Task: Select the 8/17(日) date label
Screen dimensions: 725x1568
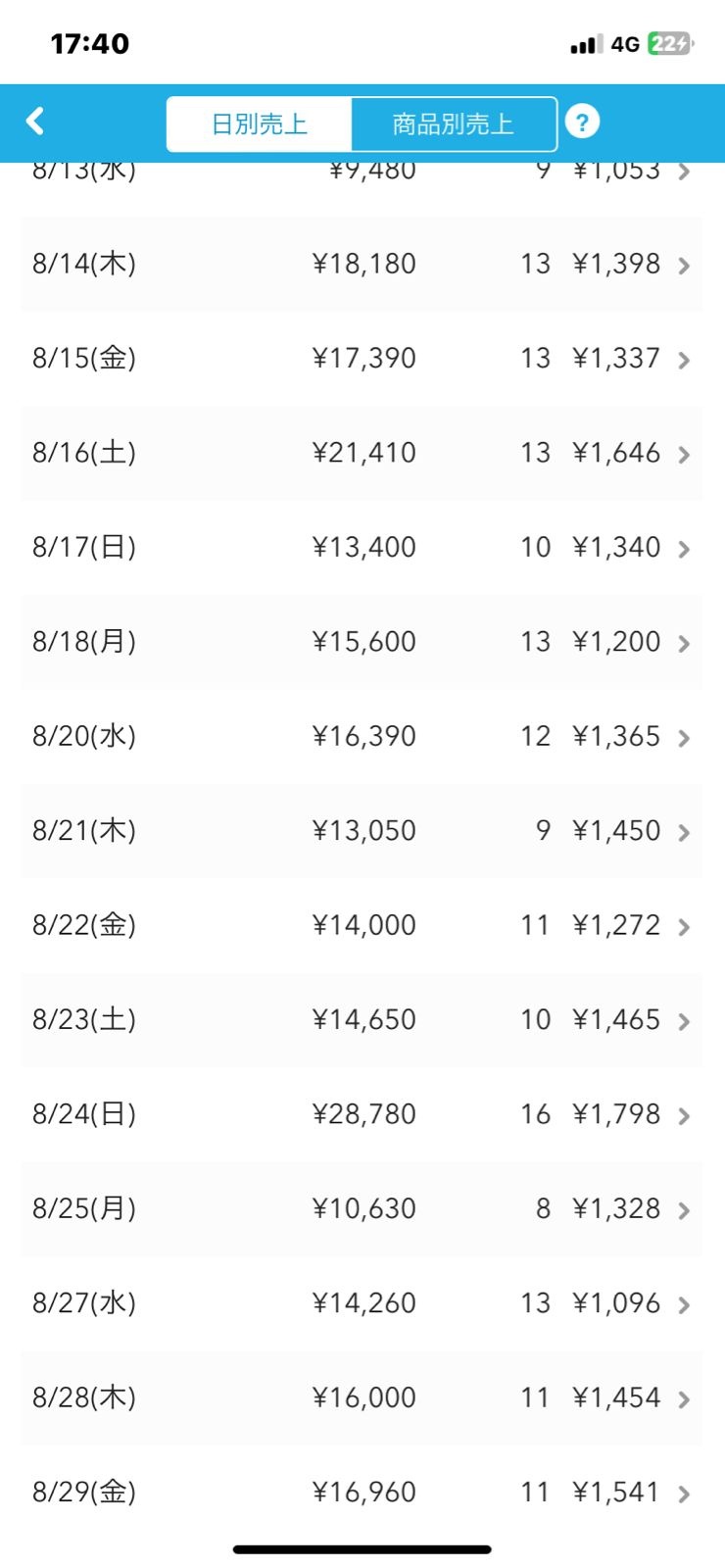Action: tap(84, 547)
